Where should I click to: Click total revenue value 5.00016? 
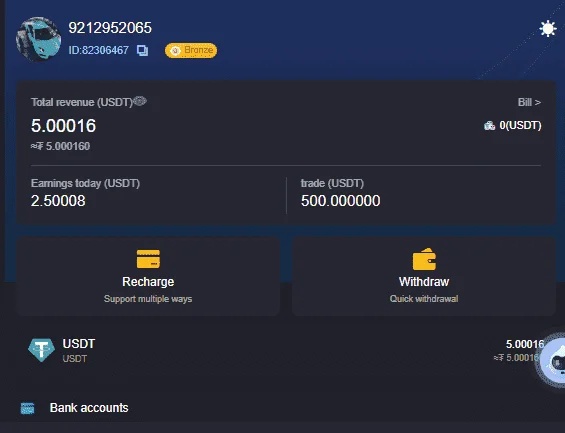63,126
